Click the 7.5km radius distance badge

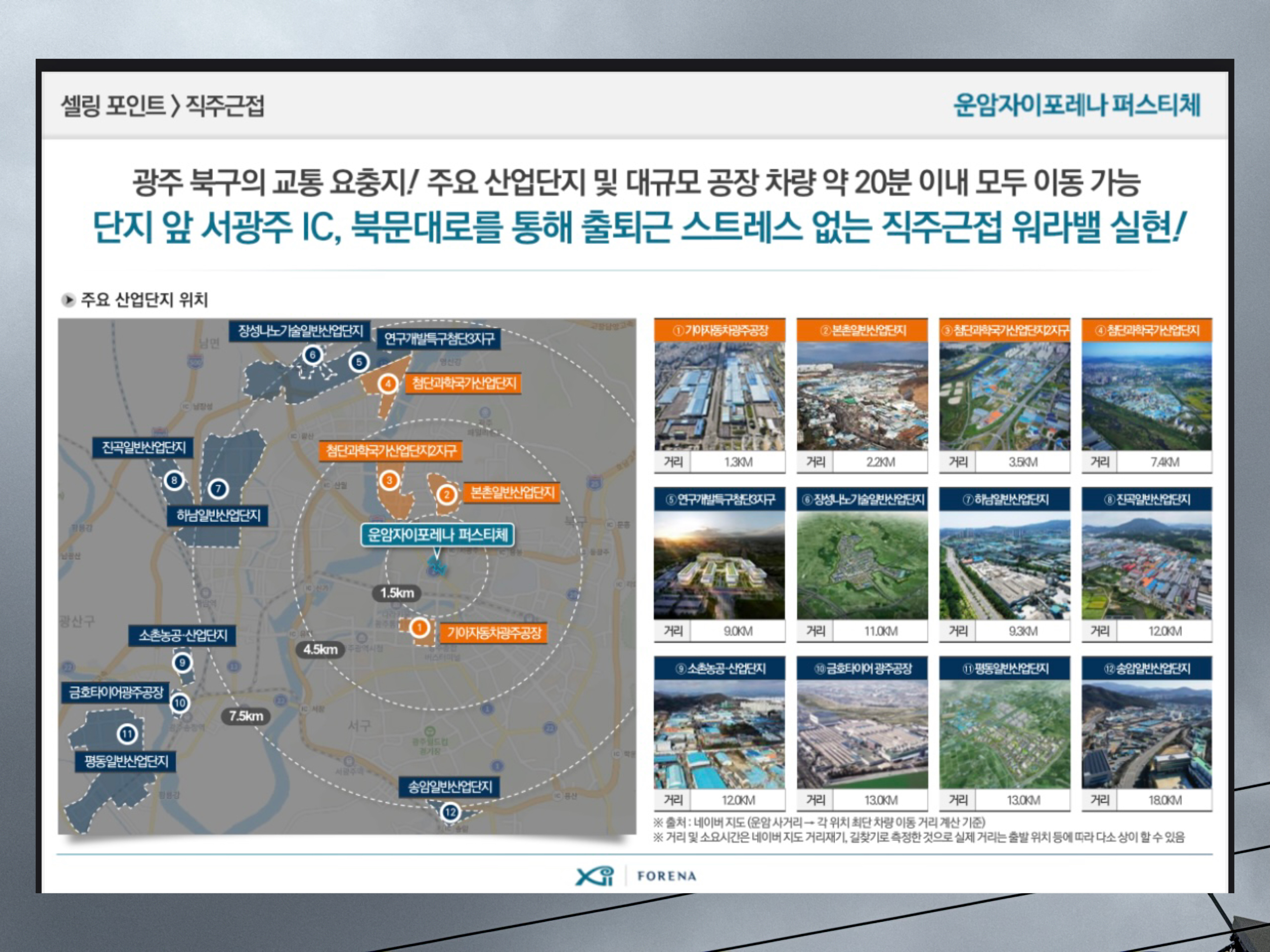(x=246, y=716)
